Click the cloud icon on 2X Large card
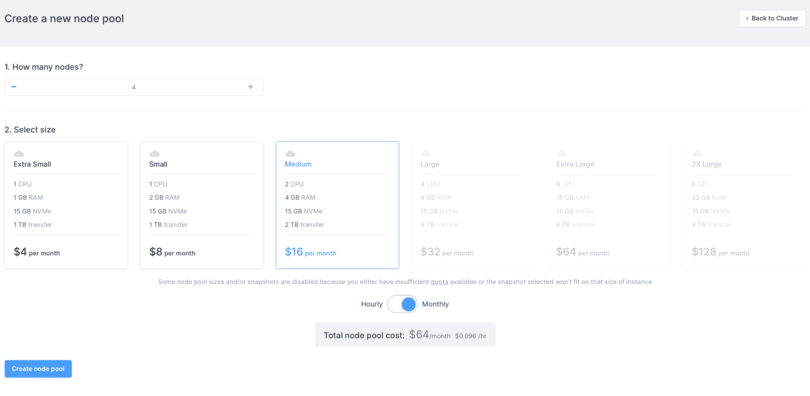810x396 pixels. point(697,153)
